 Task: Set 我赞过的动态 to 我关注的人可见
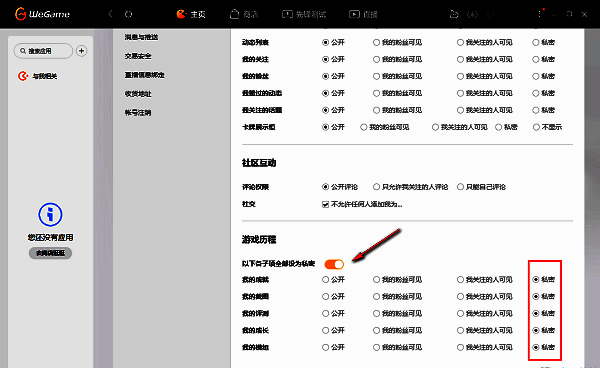tap(460, 93)
